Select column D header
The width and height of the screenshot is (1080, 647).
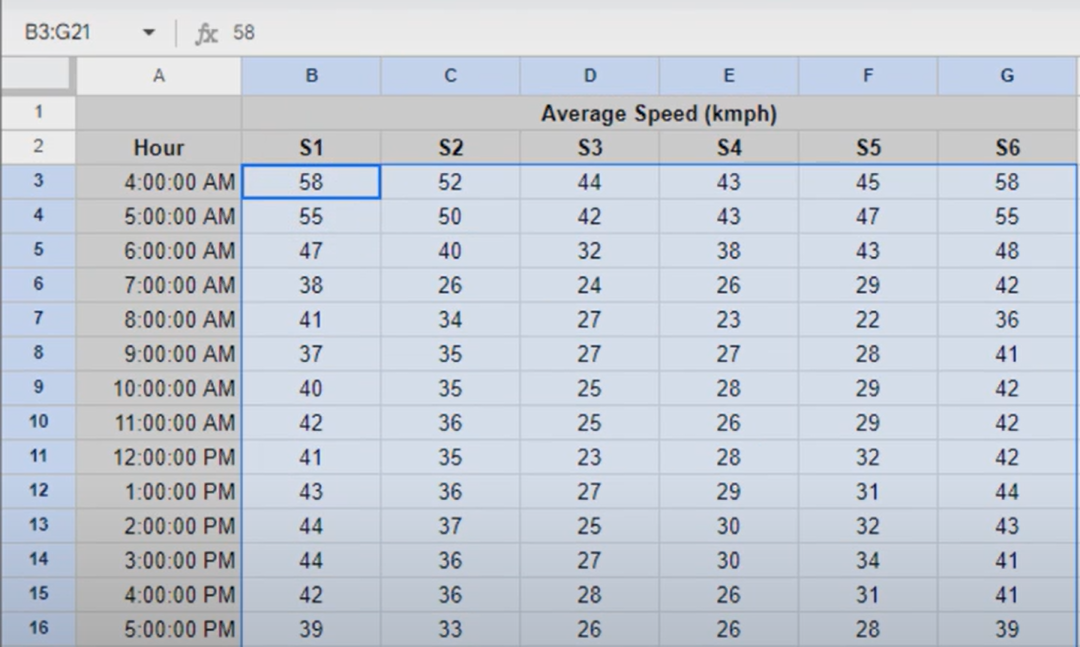point(590,75)
